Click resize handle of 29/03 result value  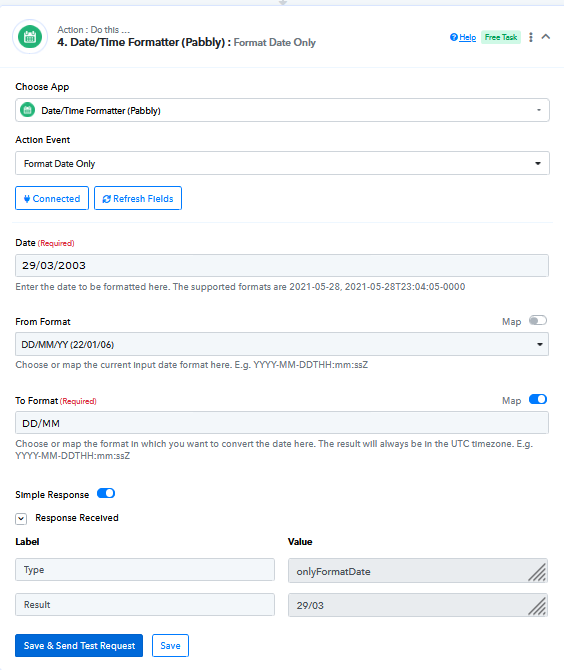click(x=537, y=606)
